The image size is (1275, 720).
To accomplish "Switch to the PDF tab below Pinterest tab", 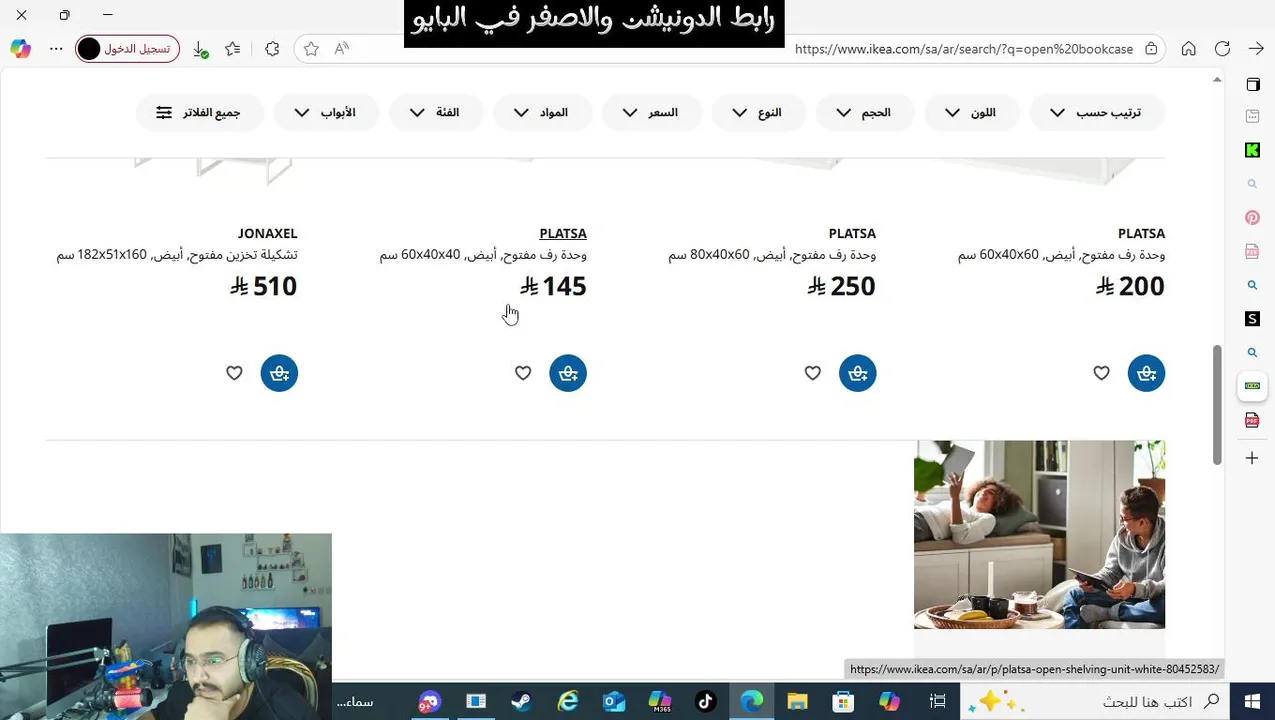I will (1252, 251).
